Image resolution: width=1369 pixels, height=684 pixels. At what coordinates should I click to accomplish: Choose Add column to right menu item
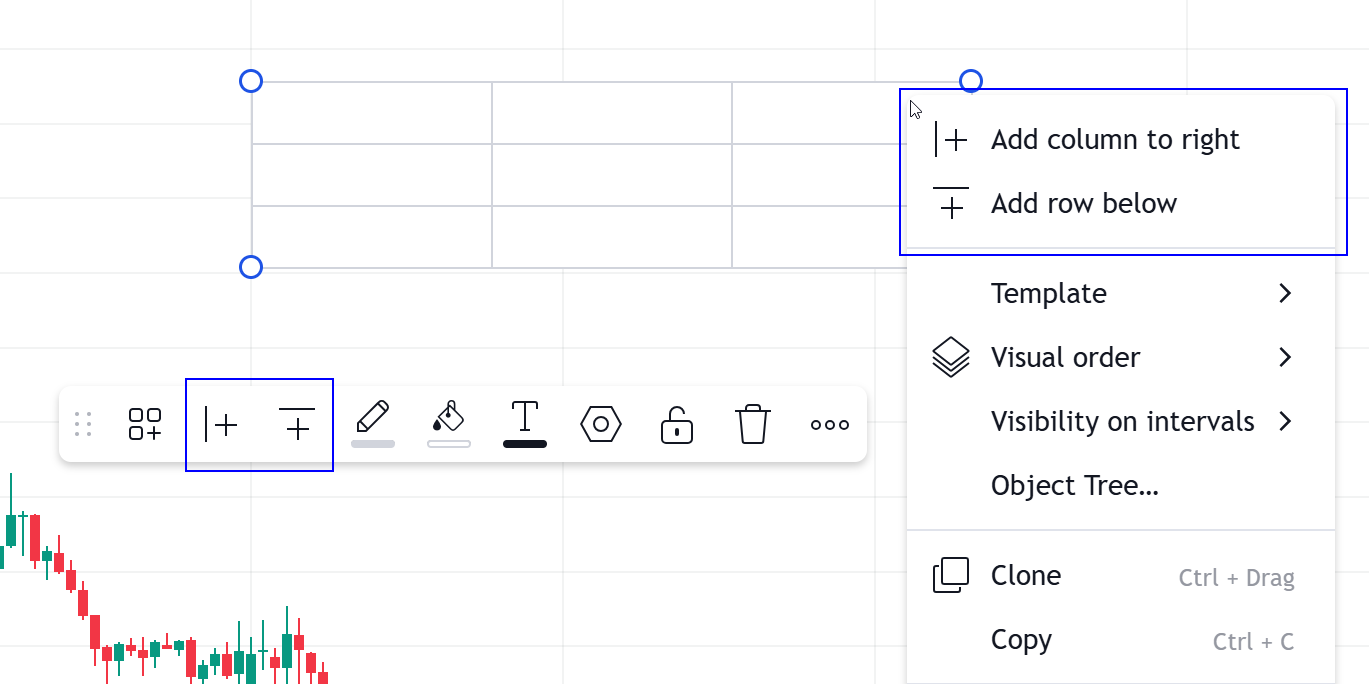(1114, 140)
